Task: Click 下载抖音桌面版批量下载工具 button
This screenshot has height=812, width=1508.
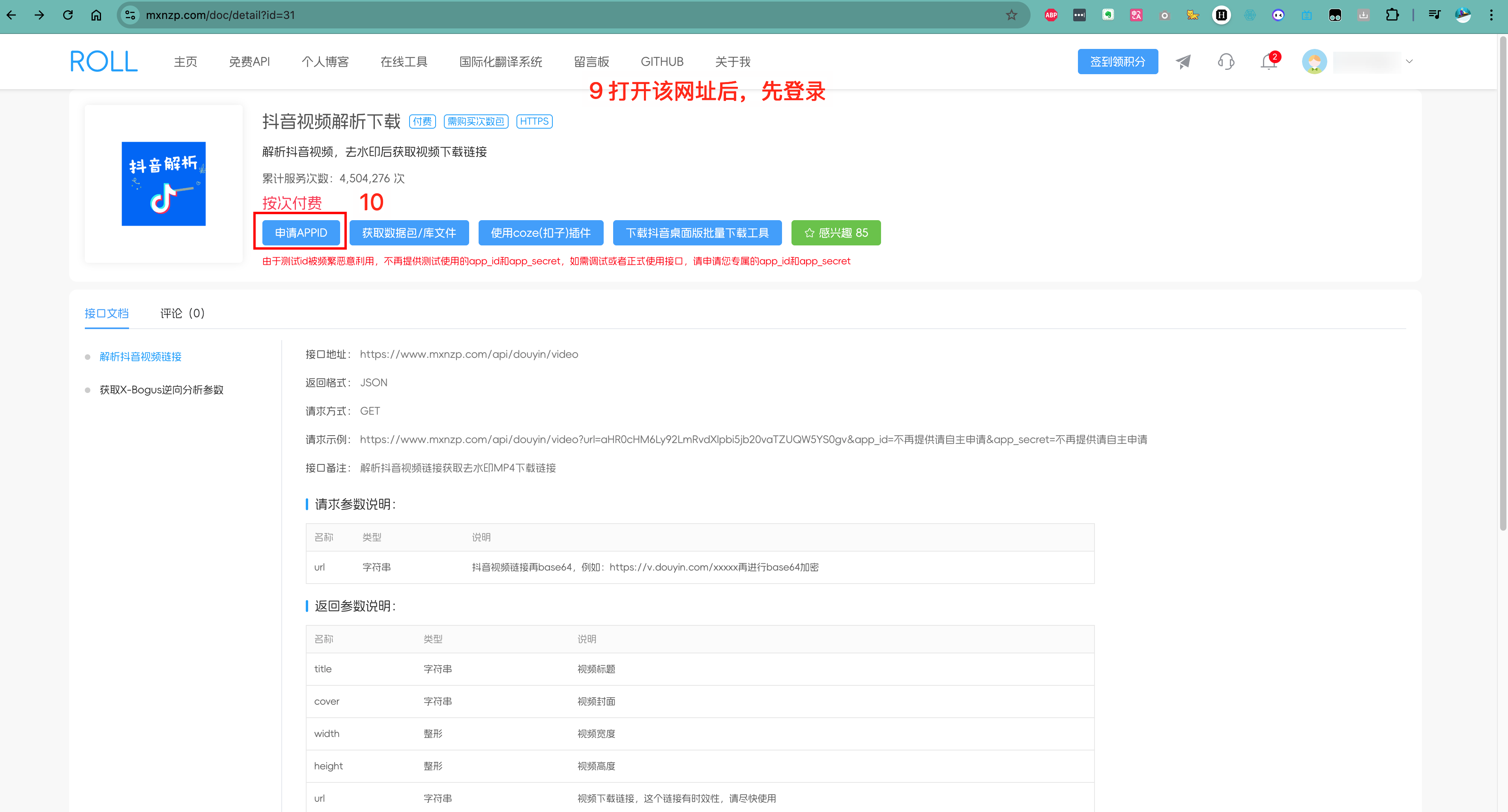Action: 697,233
